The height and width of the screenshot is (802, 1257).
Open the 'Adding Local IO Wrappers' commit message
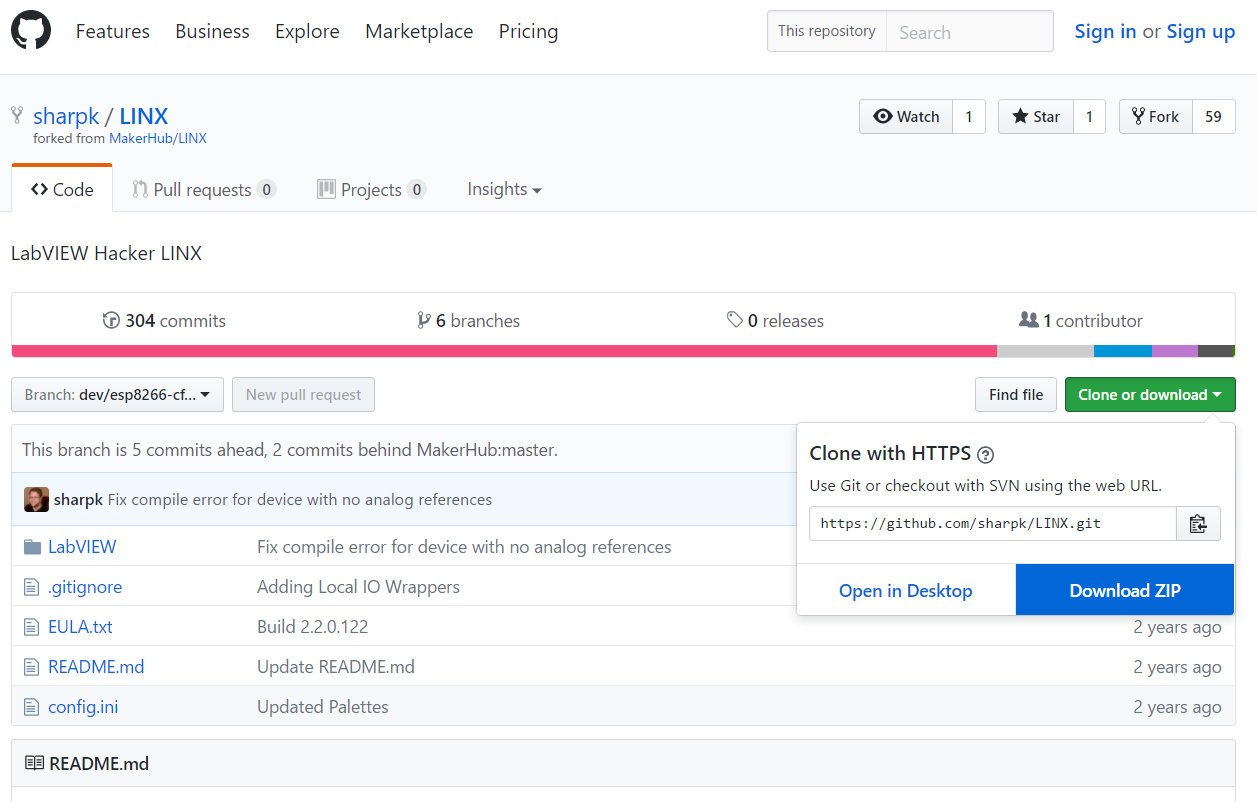coord(358,587)
